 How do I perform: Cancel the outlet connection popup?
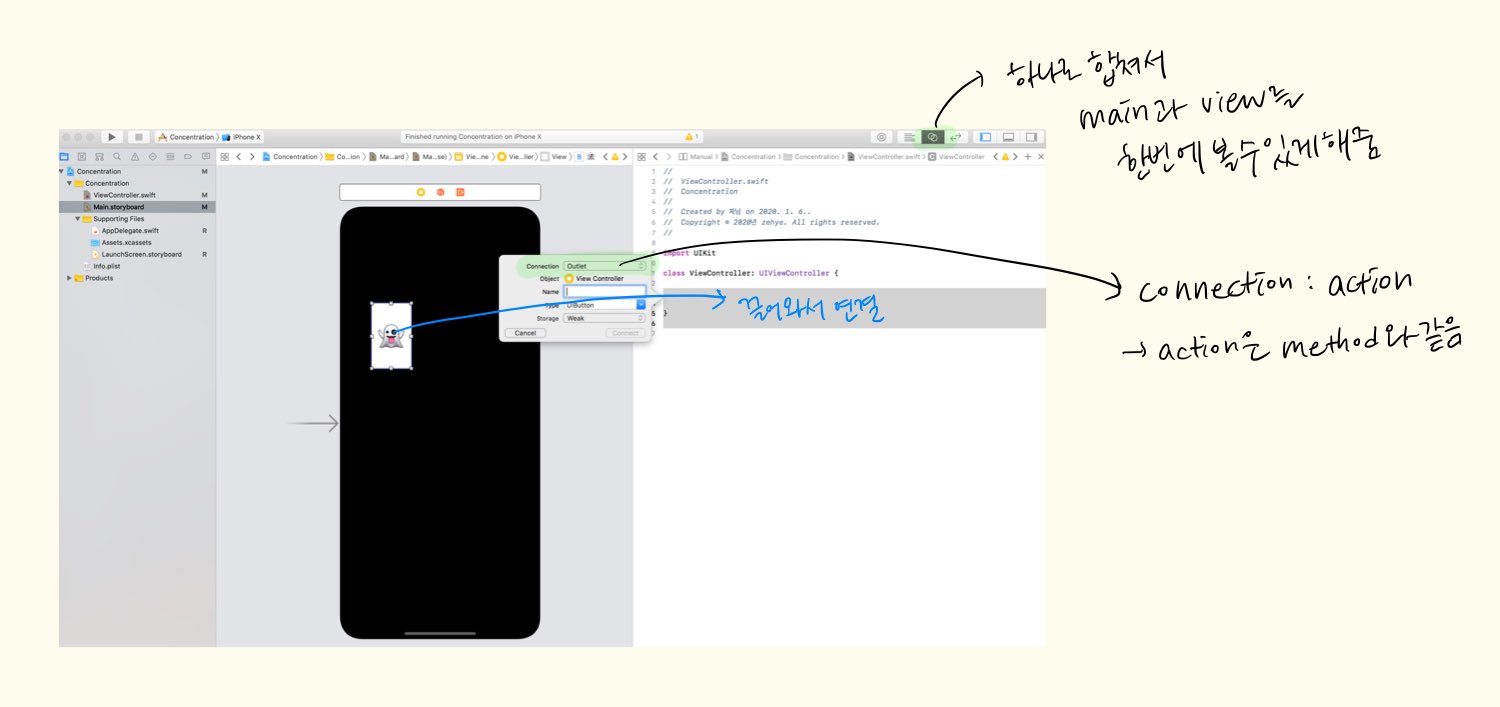tap(525, 332)
